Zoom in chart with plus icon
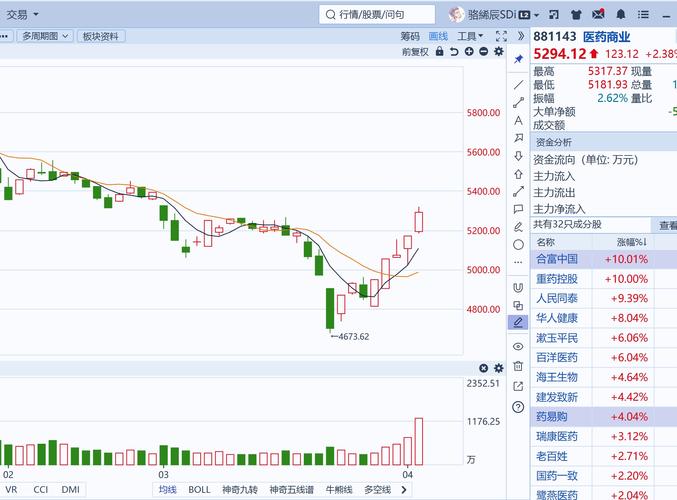Image resolution: width=677 pixels, height=500 pixels. click(x=469, y=52)
